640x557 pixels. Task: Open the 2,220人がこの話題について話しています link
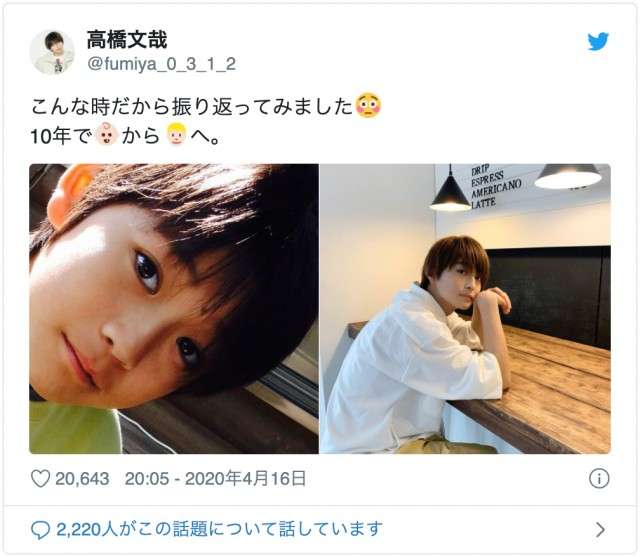[x=219, y=529]
